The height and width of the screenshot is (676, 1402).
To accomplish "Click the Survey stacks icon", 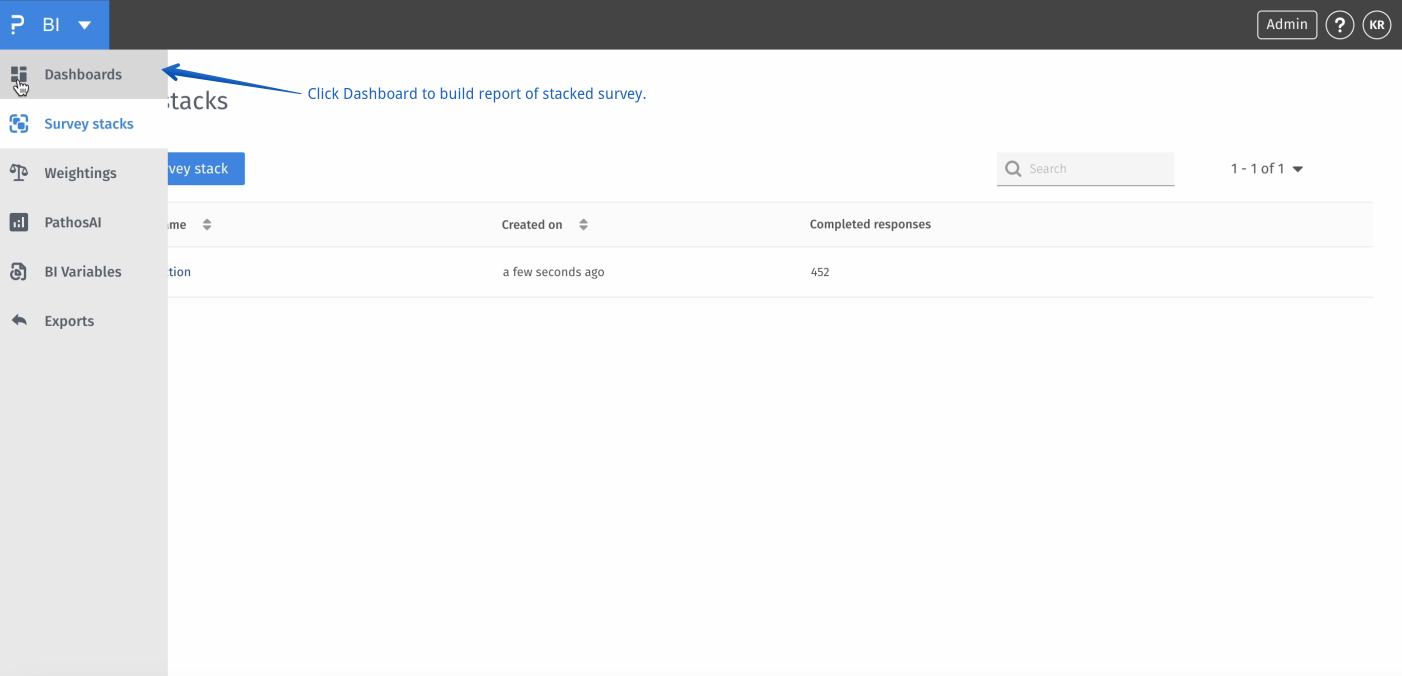I will pos(19,124).
